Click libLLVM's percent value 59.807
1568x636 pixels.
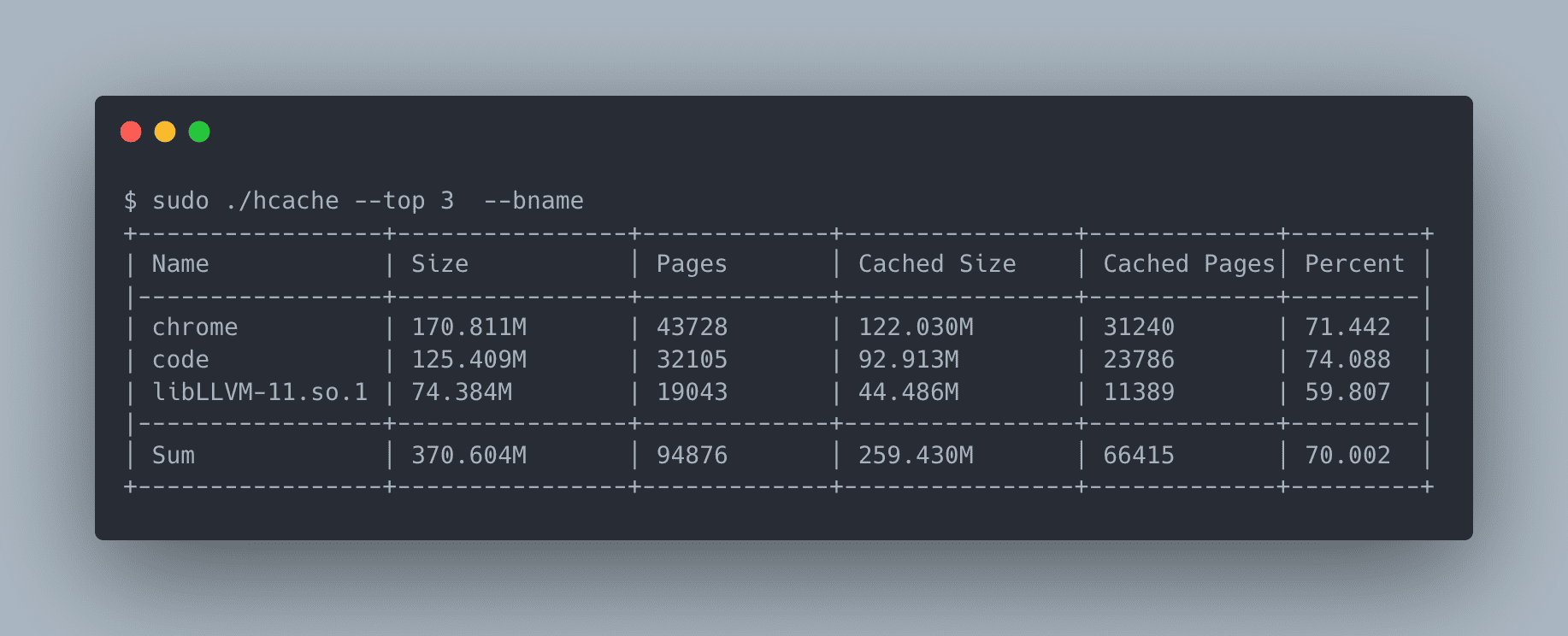coord(1347,392)
